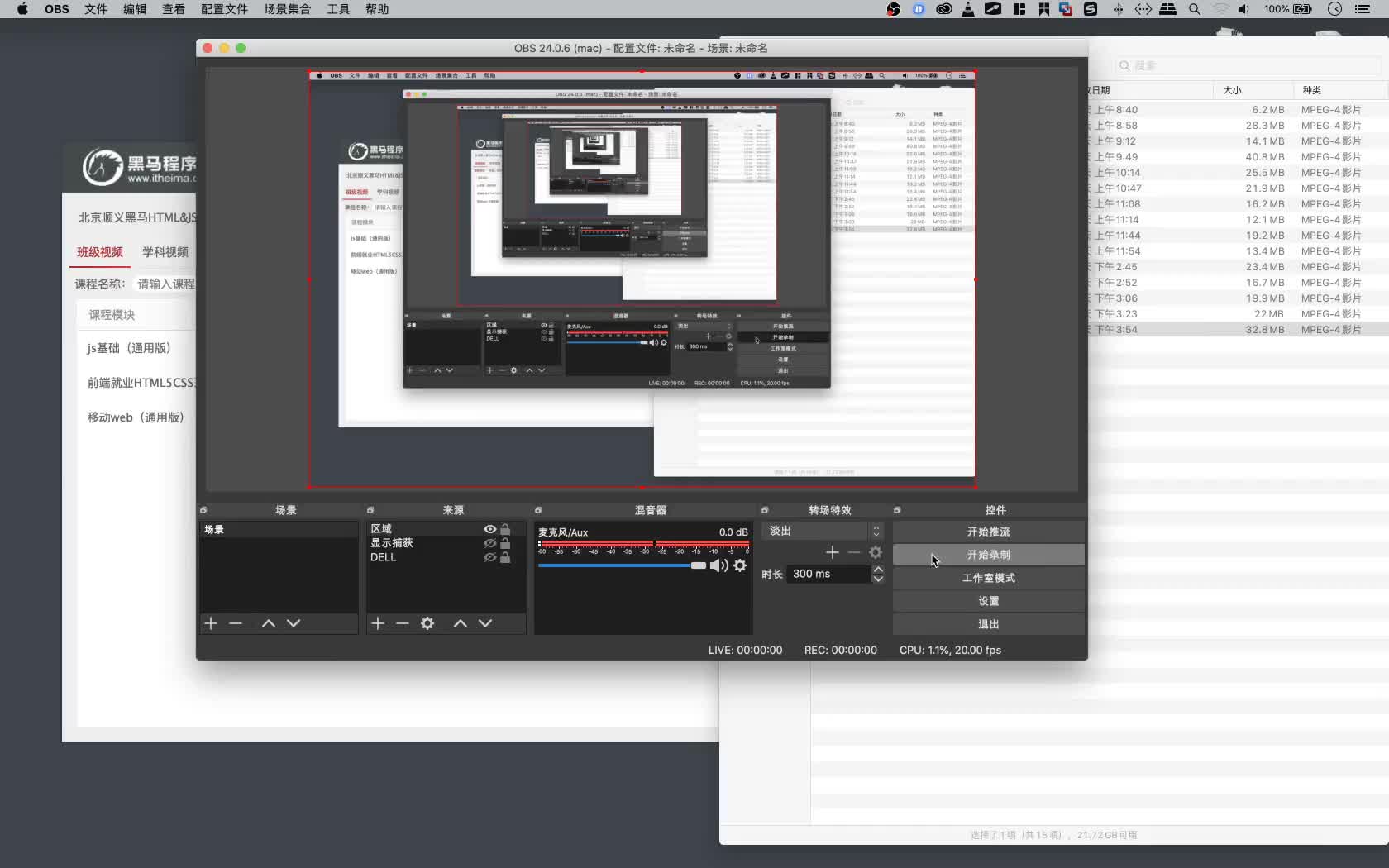Click 退出 button

pos(988,624)
